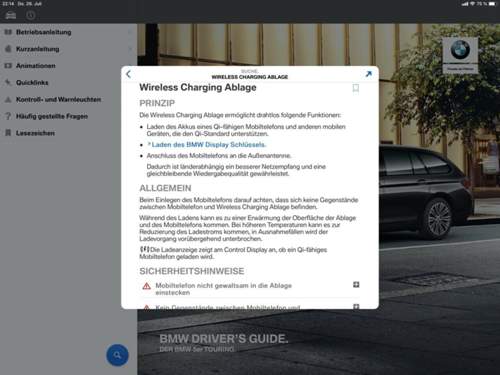Check the battery indicator in status bar
500x375 pixels.
tap(492, 4)
